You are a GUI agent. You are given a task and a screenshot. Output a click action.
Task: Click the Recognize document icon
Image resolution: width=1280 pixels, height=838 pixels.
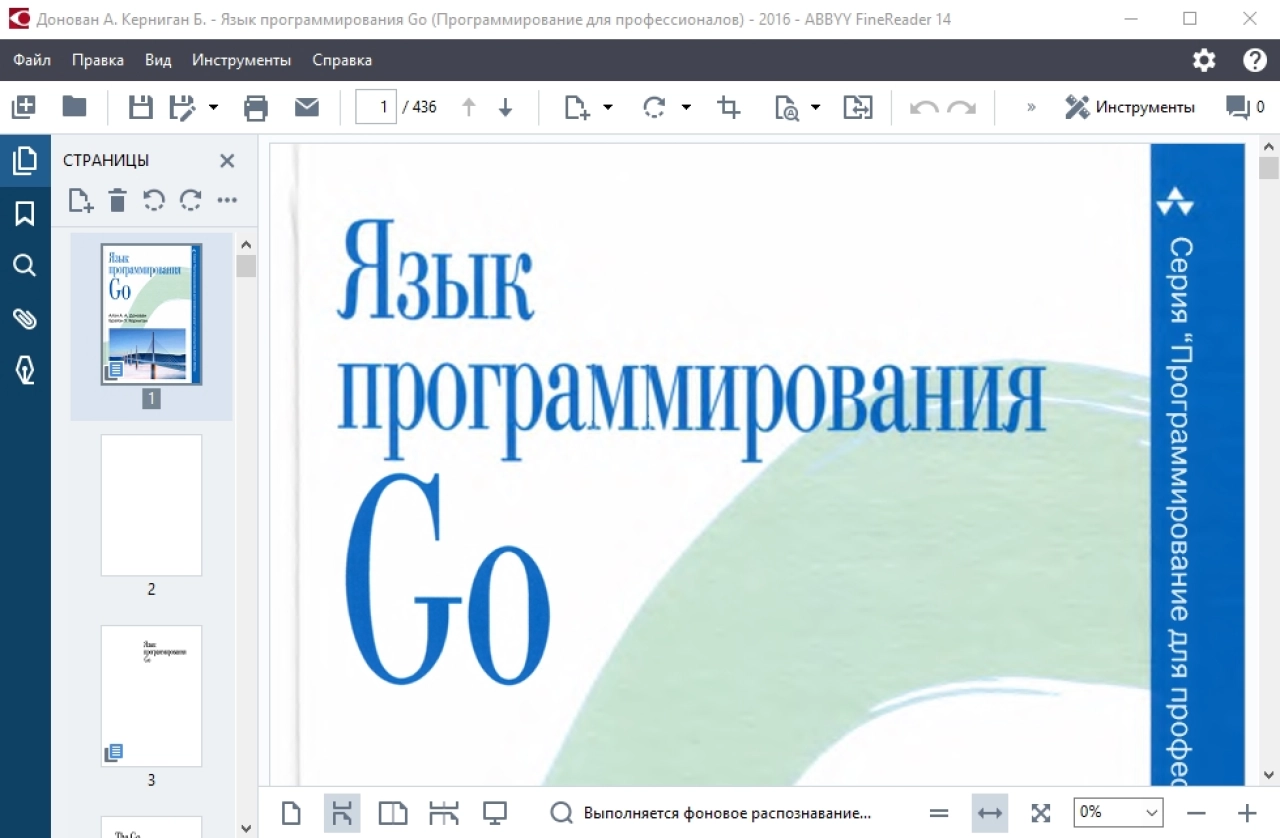click(x=787, y=107)
